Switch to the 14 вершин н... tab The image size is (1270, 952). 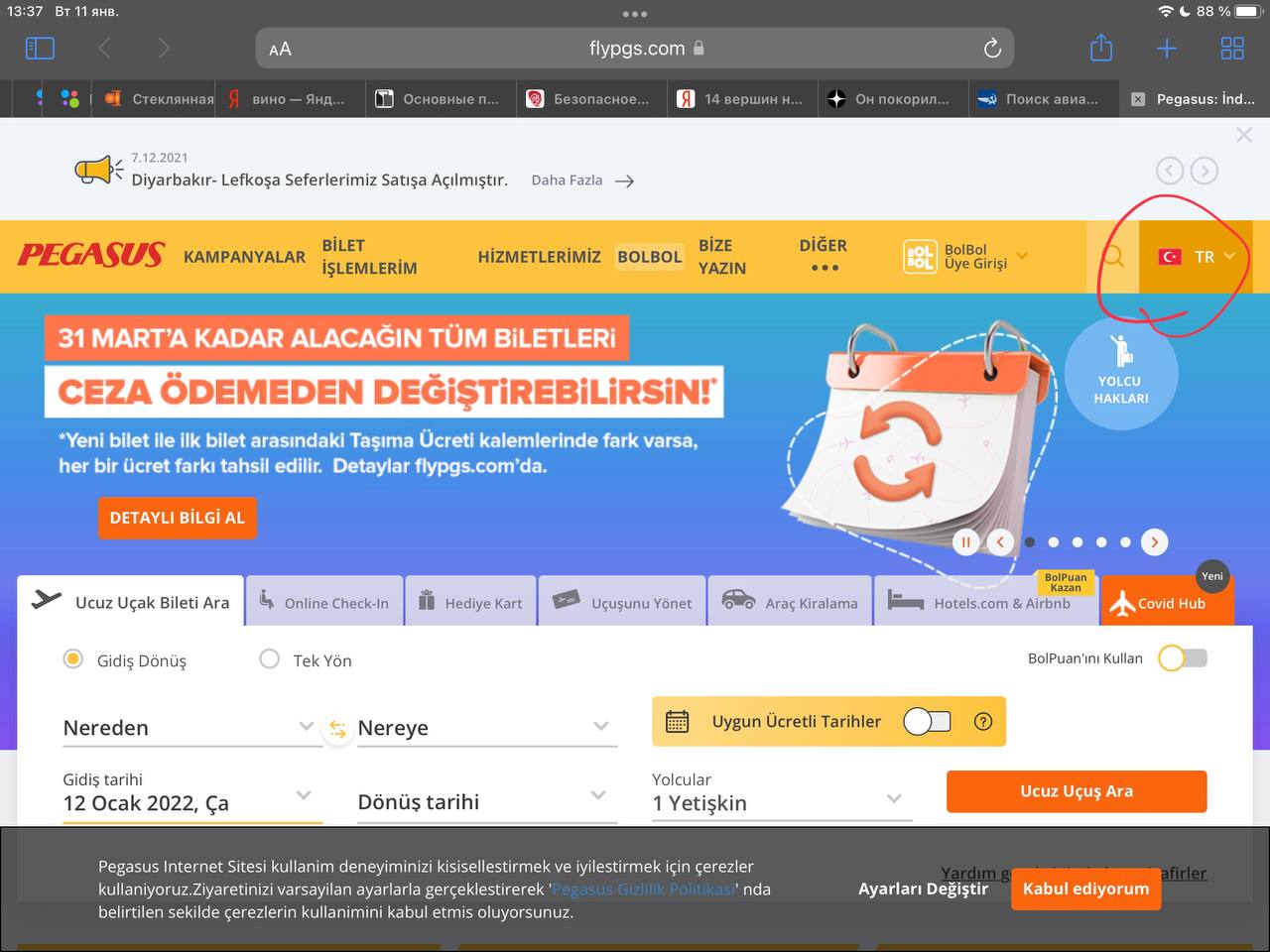741,99
